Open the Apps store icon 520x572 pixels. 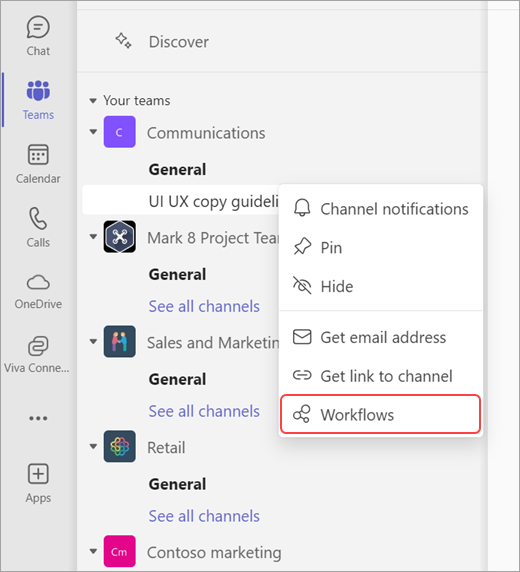[x=38, y=483]
